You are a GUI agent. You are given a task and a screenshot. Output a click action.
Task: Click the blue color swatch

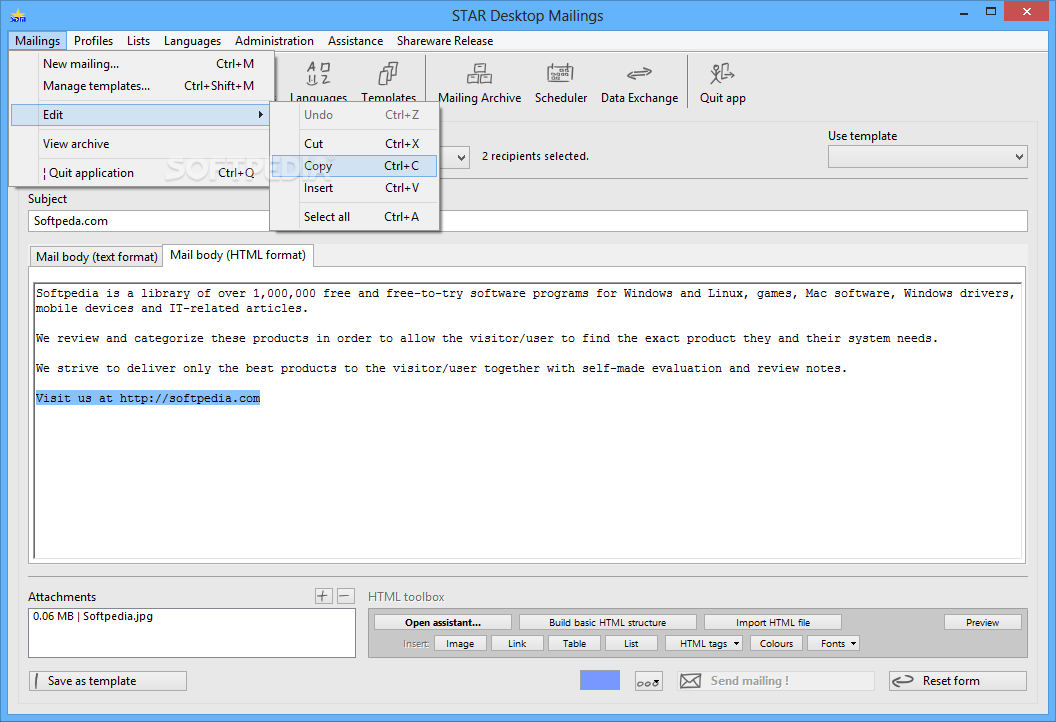point(599,680)
